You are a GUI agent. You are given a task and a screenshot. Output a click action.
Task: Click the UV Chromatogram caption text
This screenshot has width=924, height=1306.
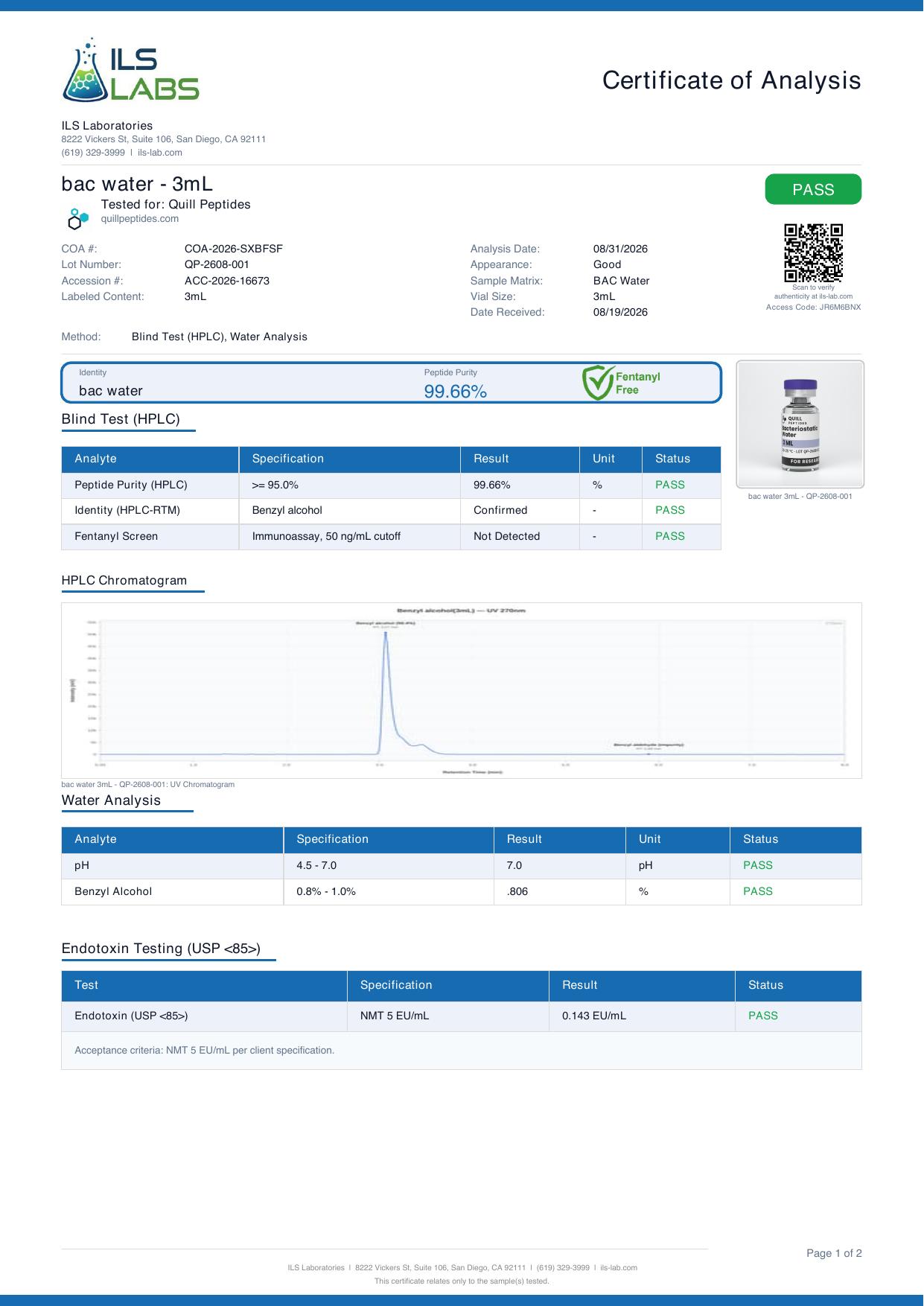tap(148, 784)
